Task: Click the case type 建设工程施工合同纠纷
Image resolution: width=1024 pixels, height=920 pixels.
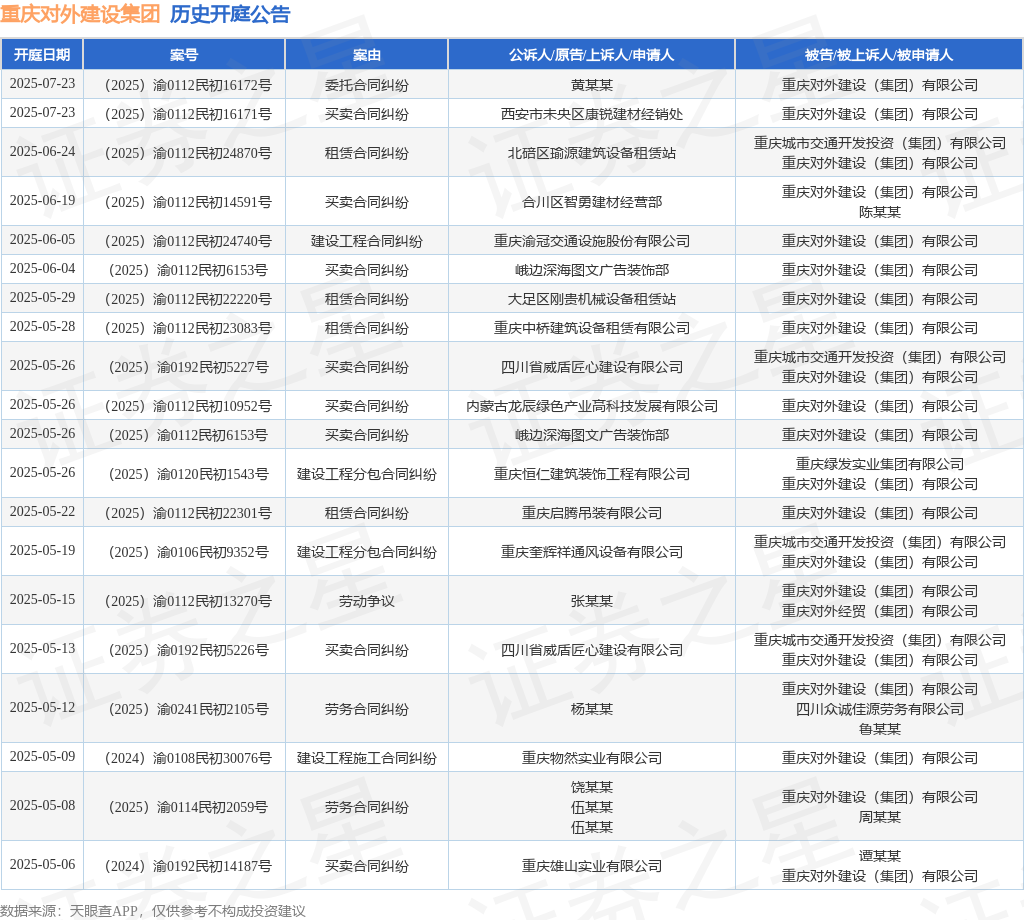Action: point(366,758)
